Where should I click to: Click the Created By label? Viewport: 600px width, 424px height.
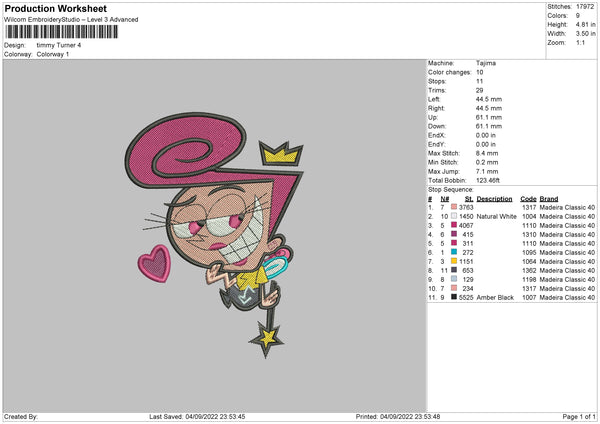click(x=21, y=417)
